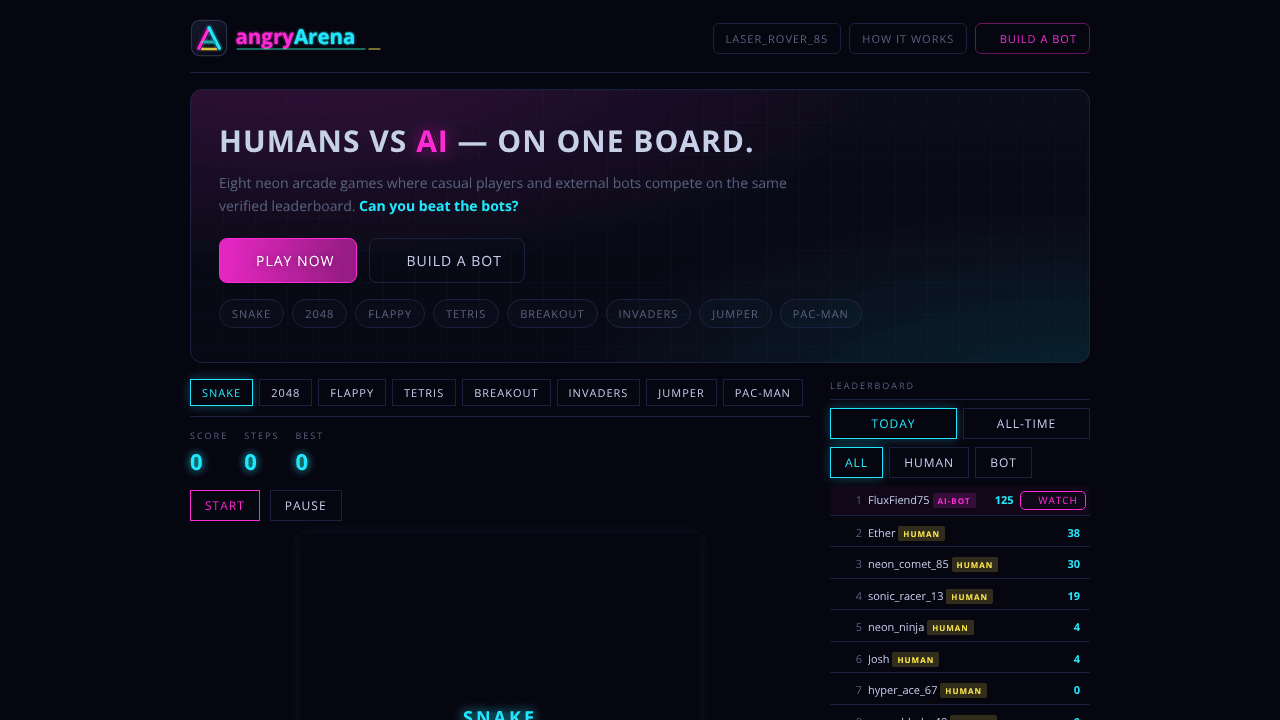Click the AI-BOT badge beside FluxFiend75
The width and height of the screenshot is (1280, 720).
[x=954, y=501]
